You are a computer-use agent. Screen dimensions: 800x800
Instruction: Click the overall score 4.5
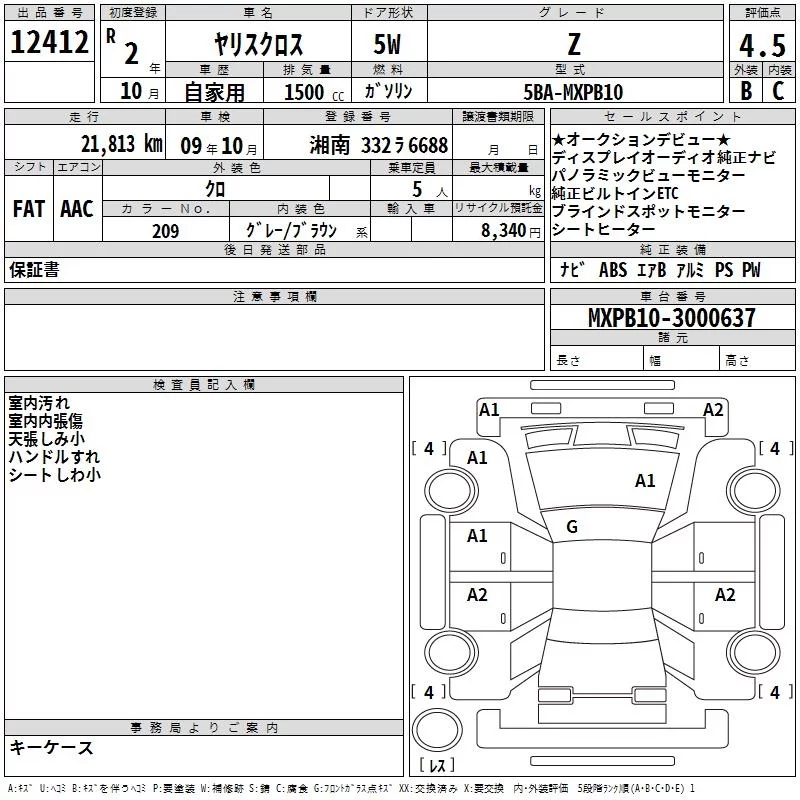pyautogui.click(x=761, y=45)
